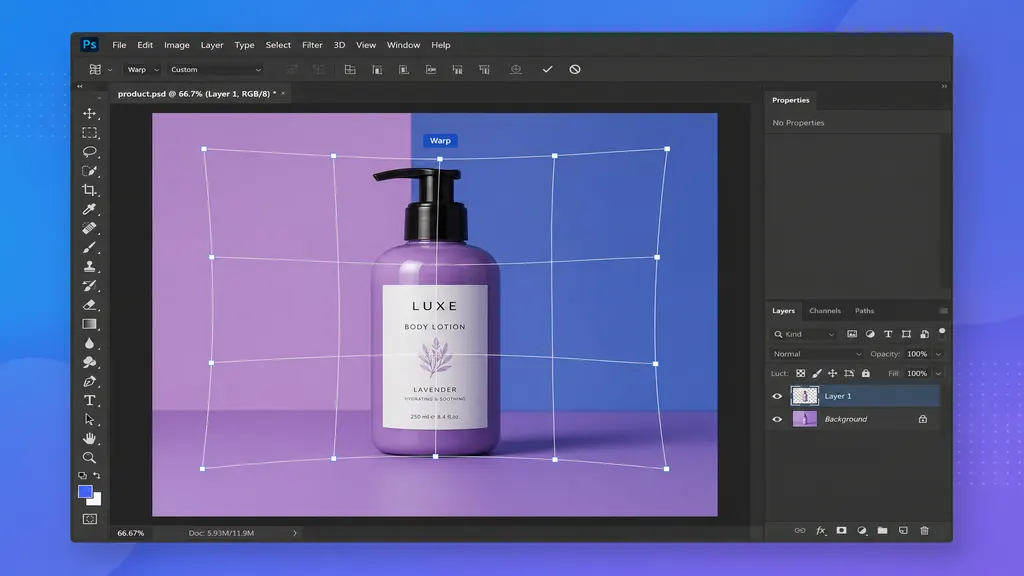Open the Warp transform mode dropdown

pos(142,69)
